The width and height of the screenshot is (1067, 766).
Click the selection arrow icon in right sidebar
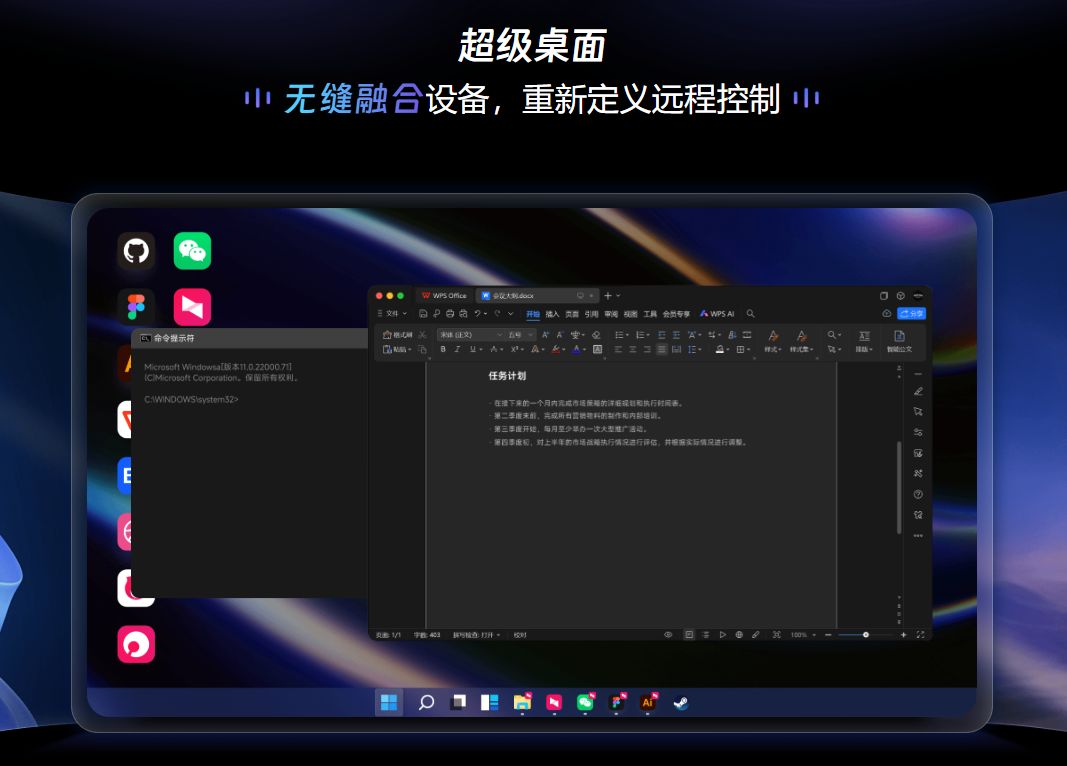click(918, 412)
